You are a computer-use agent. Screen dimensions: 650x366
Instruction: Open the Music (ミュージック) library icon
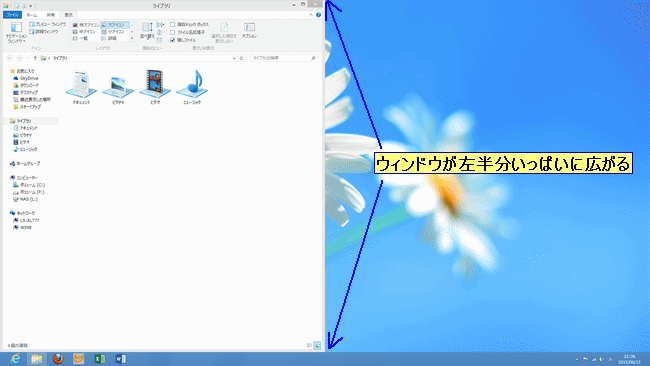(192, 87)
